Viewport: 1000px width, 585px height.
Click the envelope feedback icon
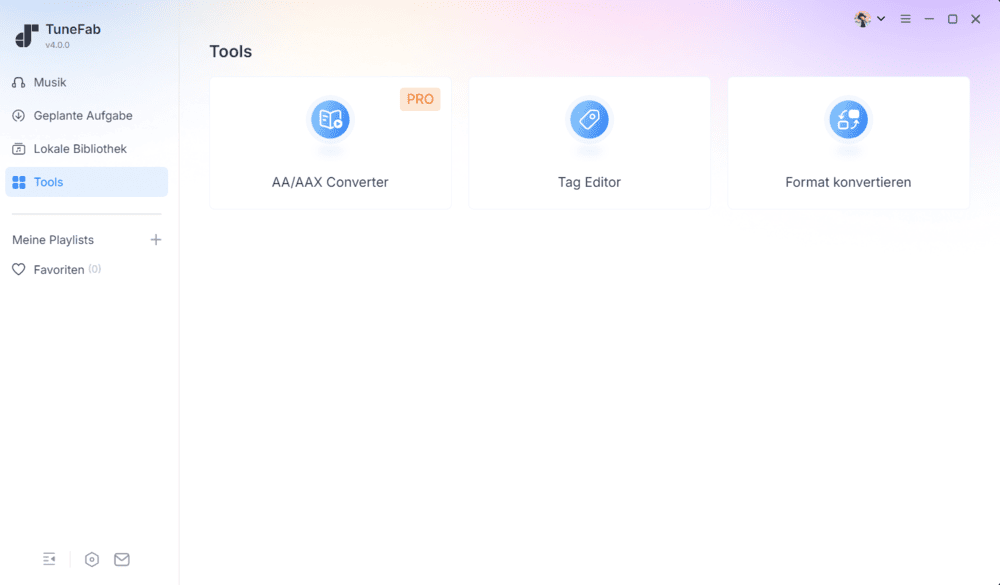coord(122,559)
